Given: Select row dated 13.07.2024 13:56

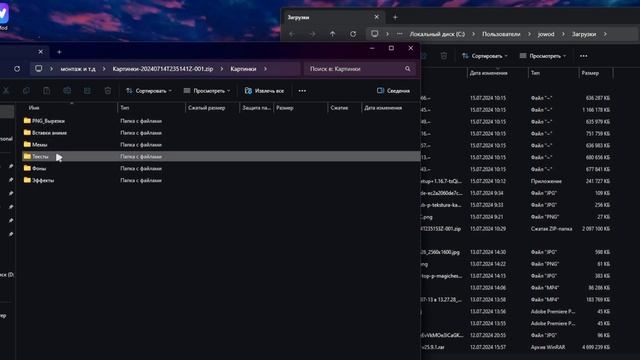Looking at the screenshot, I should point(516,311).
